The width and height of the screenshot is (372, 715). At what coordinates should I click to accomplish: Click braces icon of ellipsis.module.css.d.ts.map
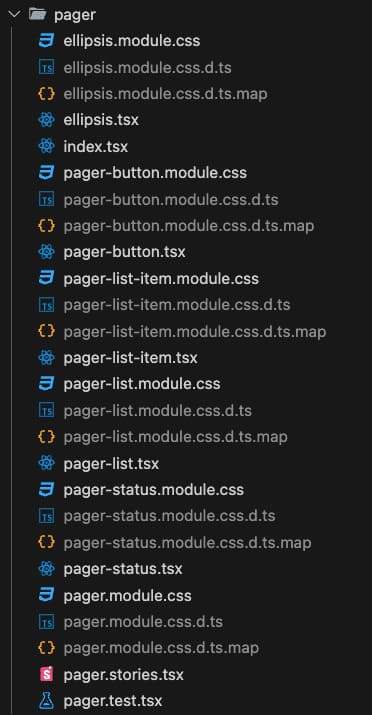point(46,94)
